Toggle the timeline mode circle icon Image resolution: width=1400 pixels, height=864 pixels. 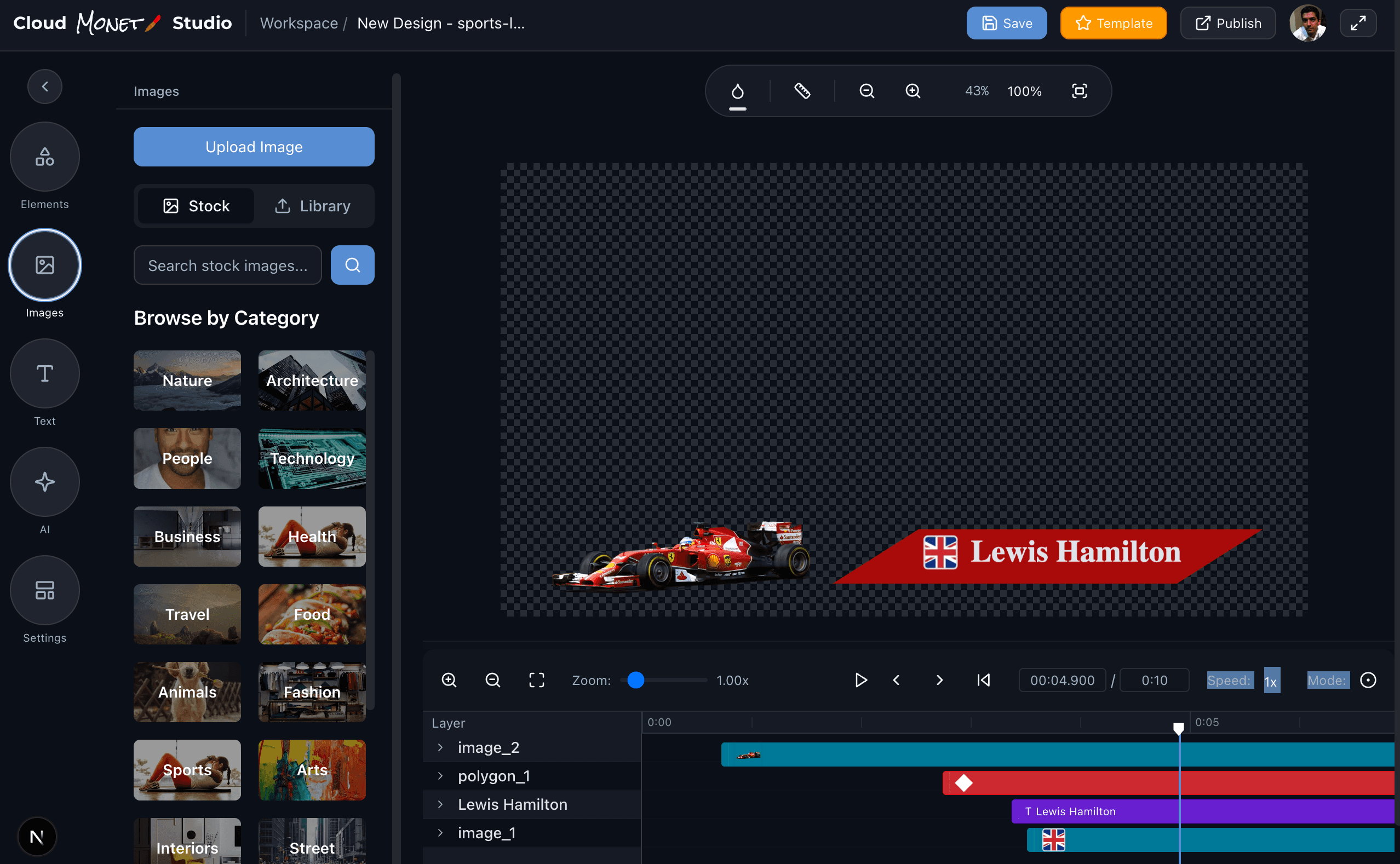tap(1368, 680)
